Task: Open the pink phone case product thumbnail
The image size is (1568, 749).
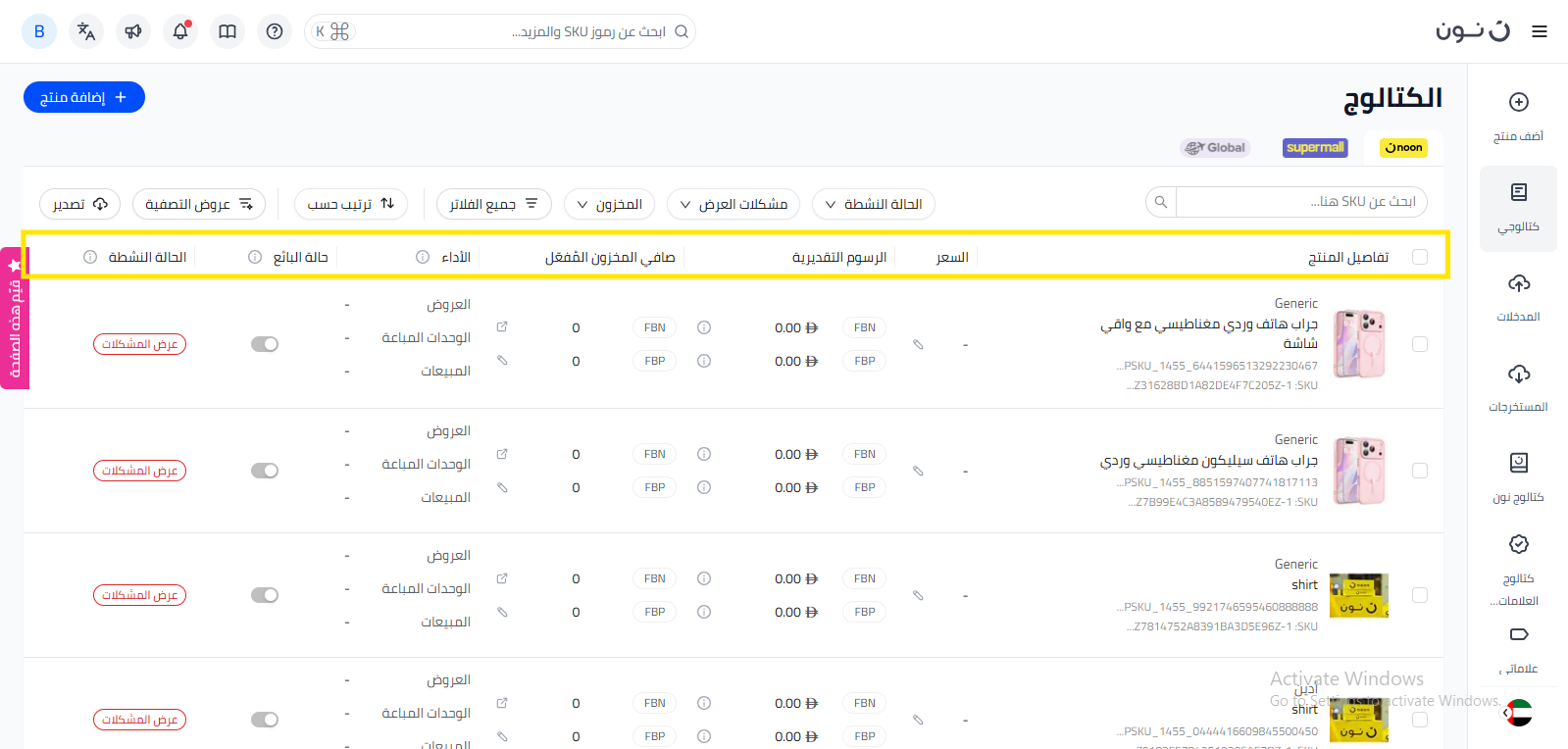Action: pyautogui.click(x=1358, y=344)
